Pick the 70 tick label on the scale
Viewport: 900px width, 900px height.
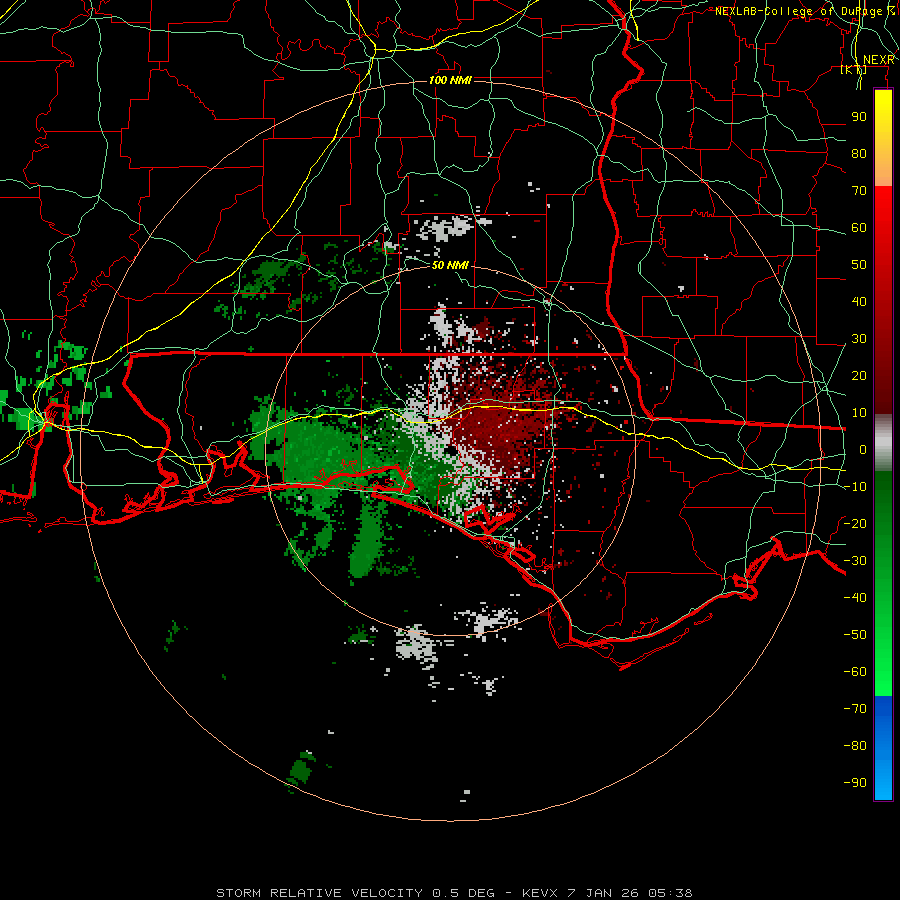[x=859, y=191]
